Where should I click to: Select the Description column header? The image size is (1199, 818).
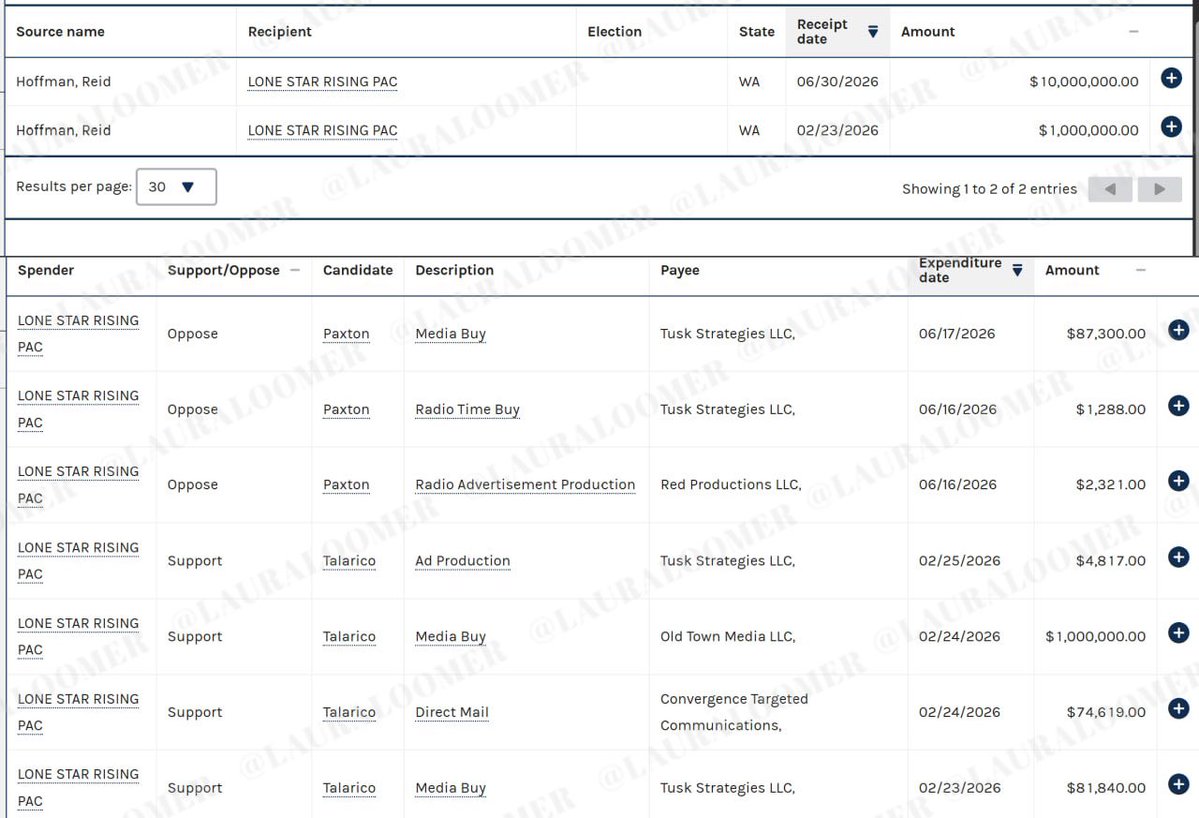pos(454,270)
